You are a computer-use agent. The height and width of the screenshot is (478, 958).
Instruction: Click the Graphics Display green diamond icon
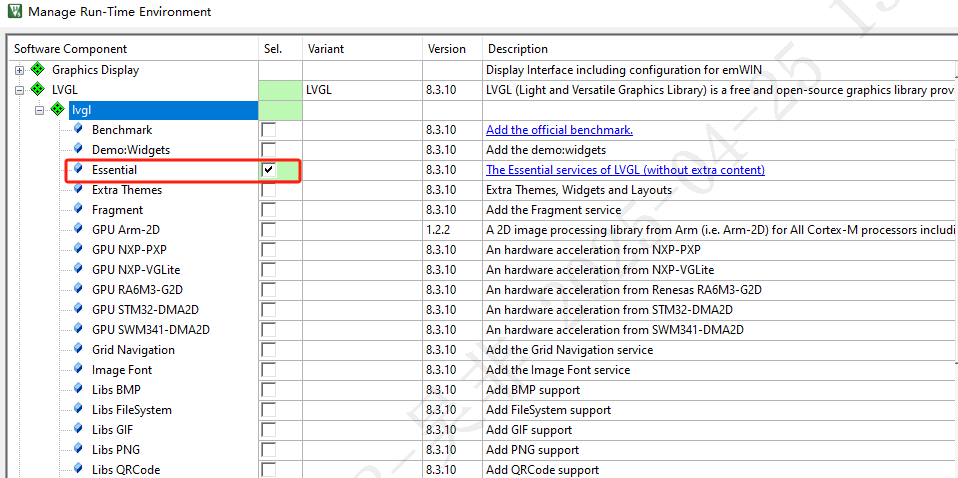(x=38, y=70)
